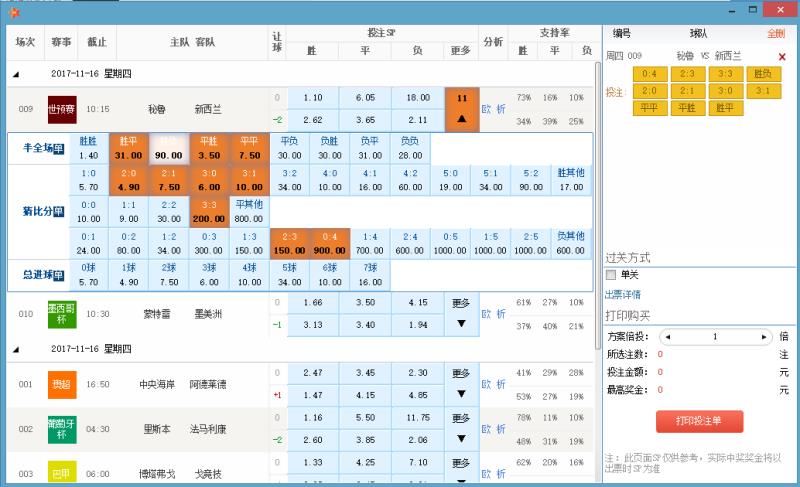The image size is (800, 487).
Task: Collapse the first 2017-11-16 星期四 group
Action: 16,74
